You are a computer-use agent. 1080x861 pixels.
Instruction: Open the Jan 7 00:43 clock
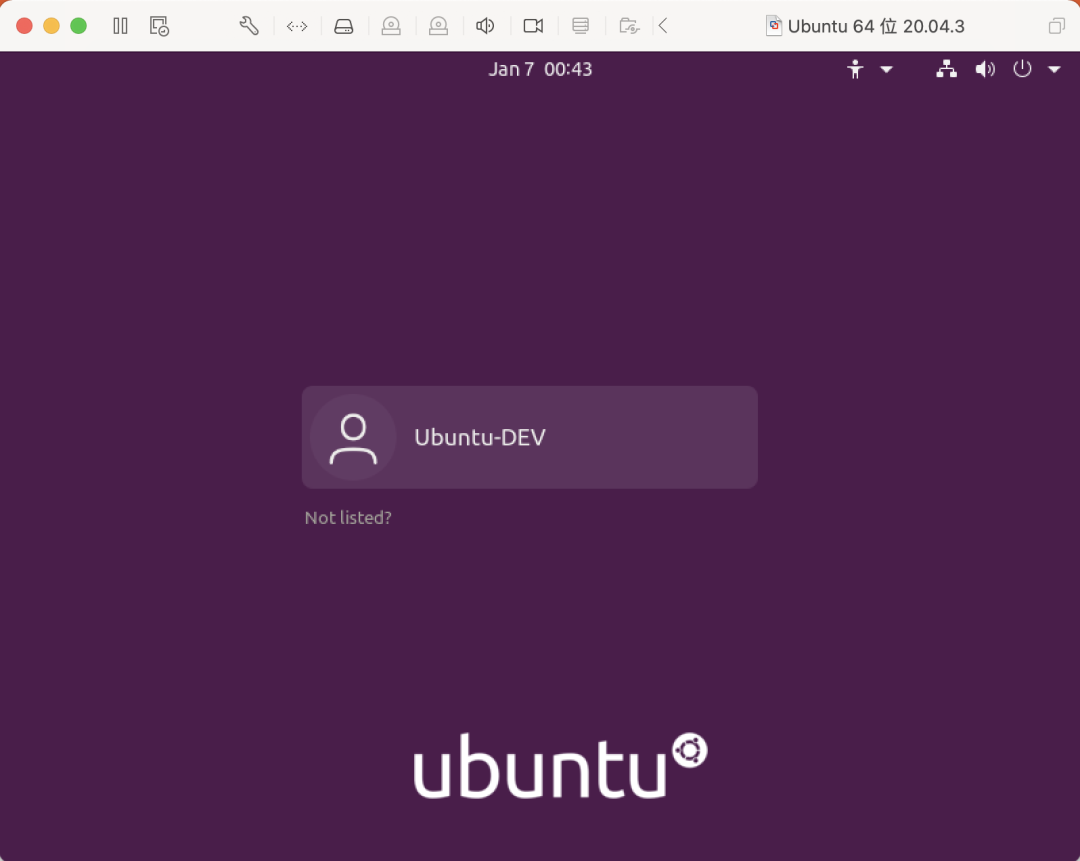(x=540, y=69)
